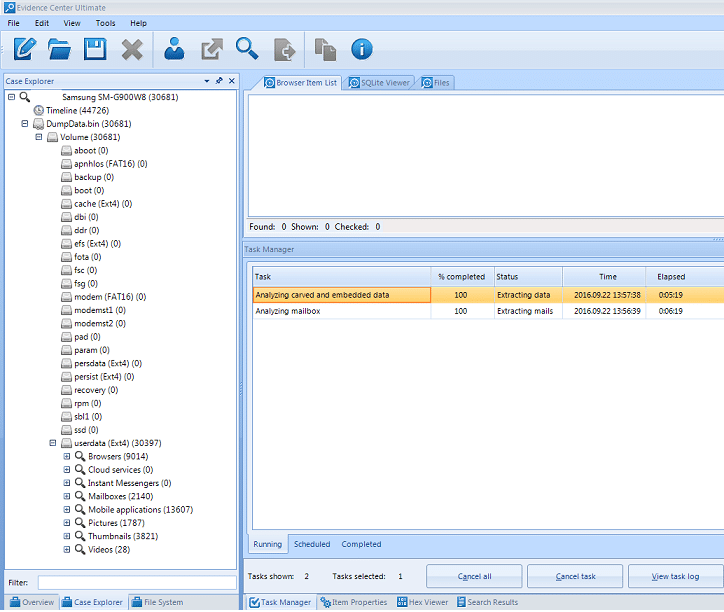The width and height of the screenshot is (724, 612).
Task: Click the blue person icon in toolbar
Action: (x=174, y=49)
